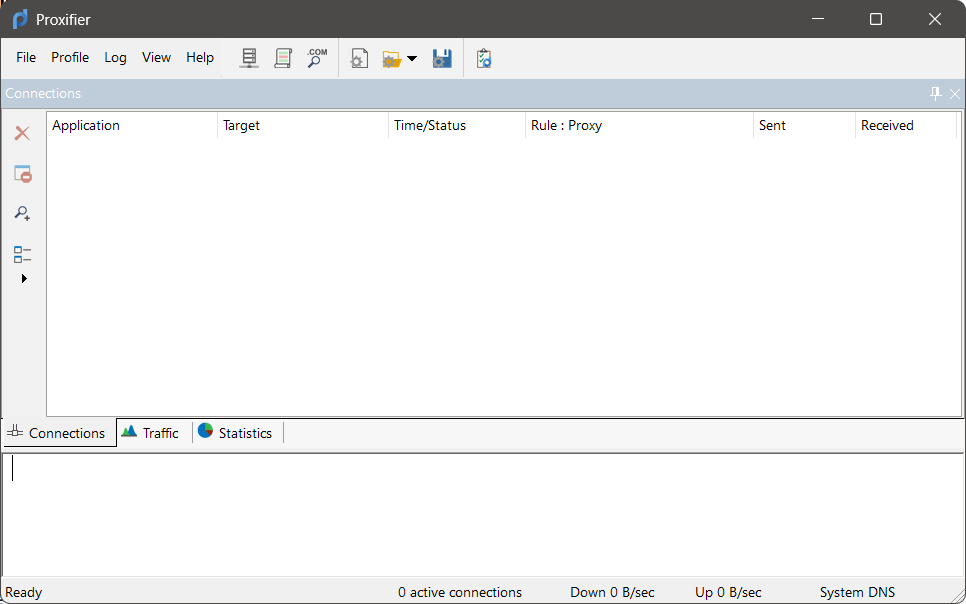This screenshot has height=604, width=966.
Task: Open Name Resolution (.COM magnifier) icon
Action: pyautogui.click(x=317, y=58)
